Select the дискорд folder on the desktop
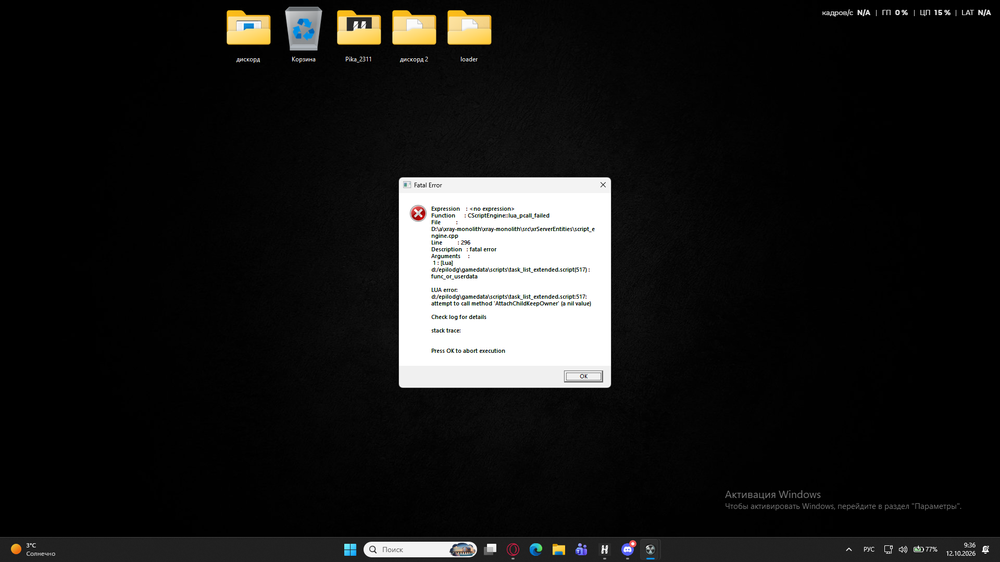Screen dimensions: 1000x562 coord(248,36)
